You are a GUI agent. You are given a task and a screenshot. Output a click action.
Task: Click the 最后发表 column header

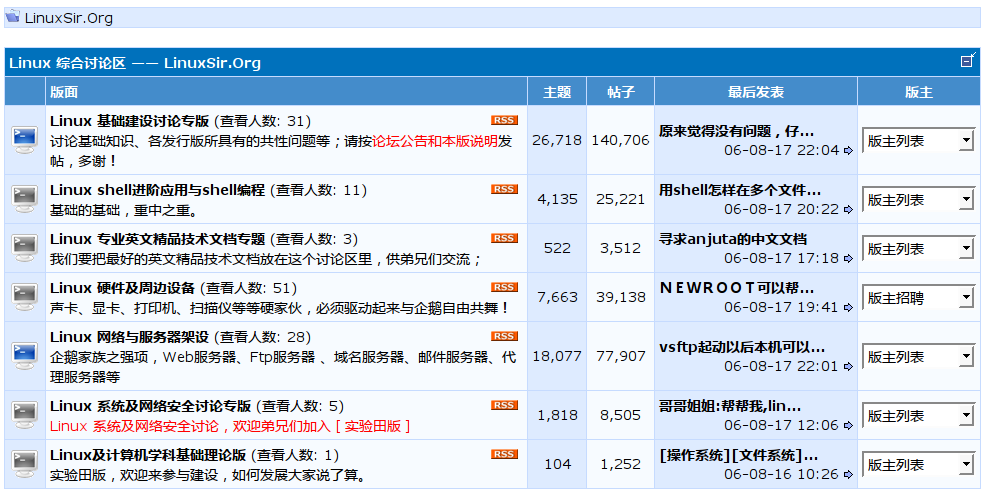click(x=756, y=92)
